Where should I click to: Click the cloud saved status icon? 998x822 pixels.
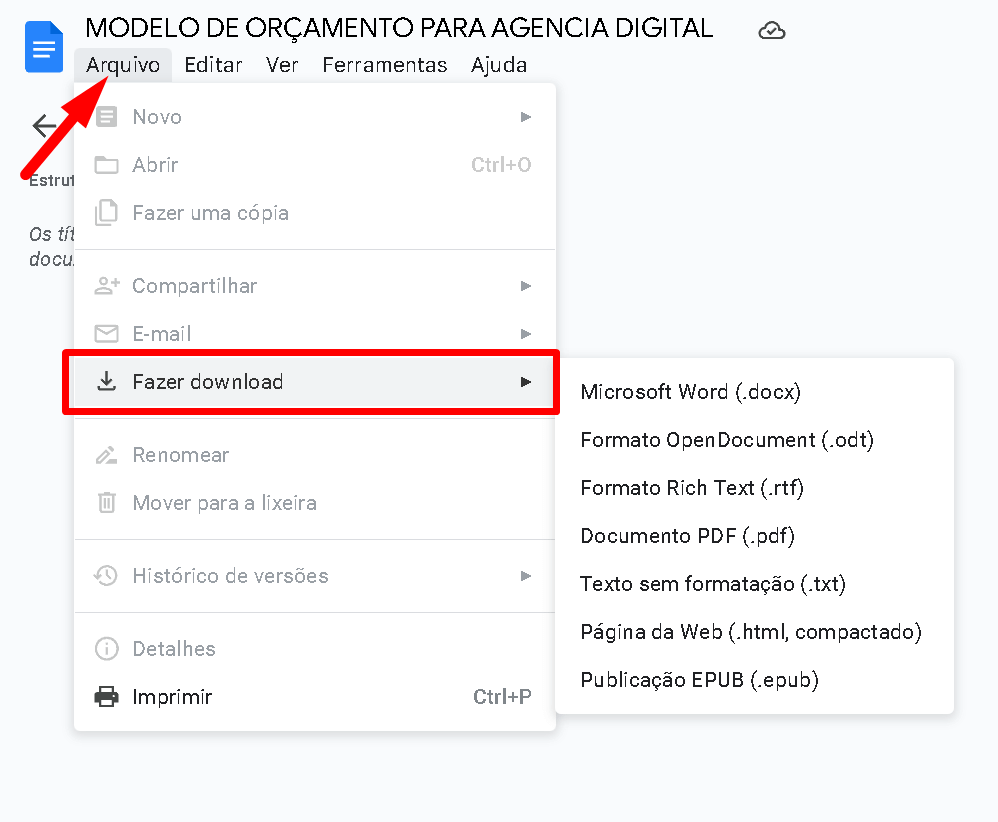pos(772,31)
